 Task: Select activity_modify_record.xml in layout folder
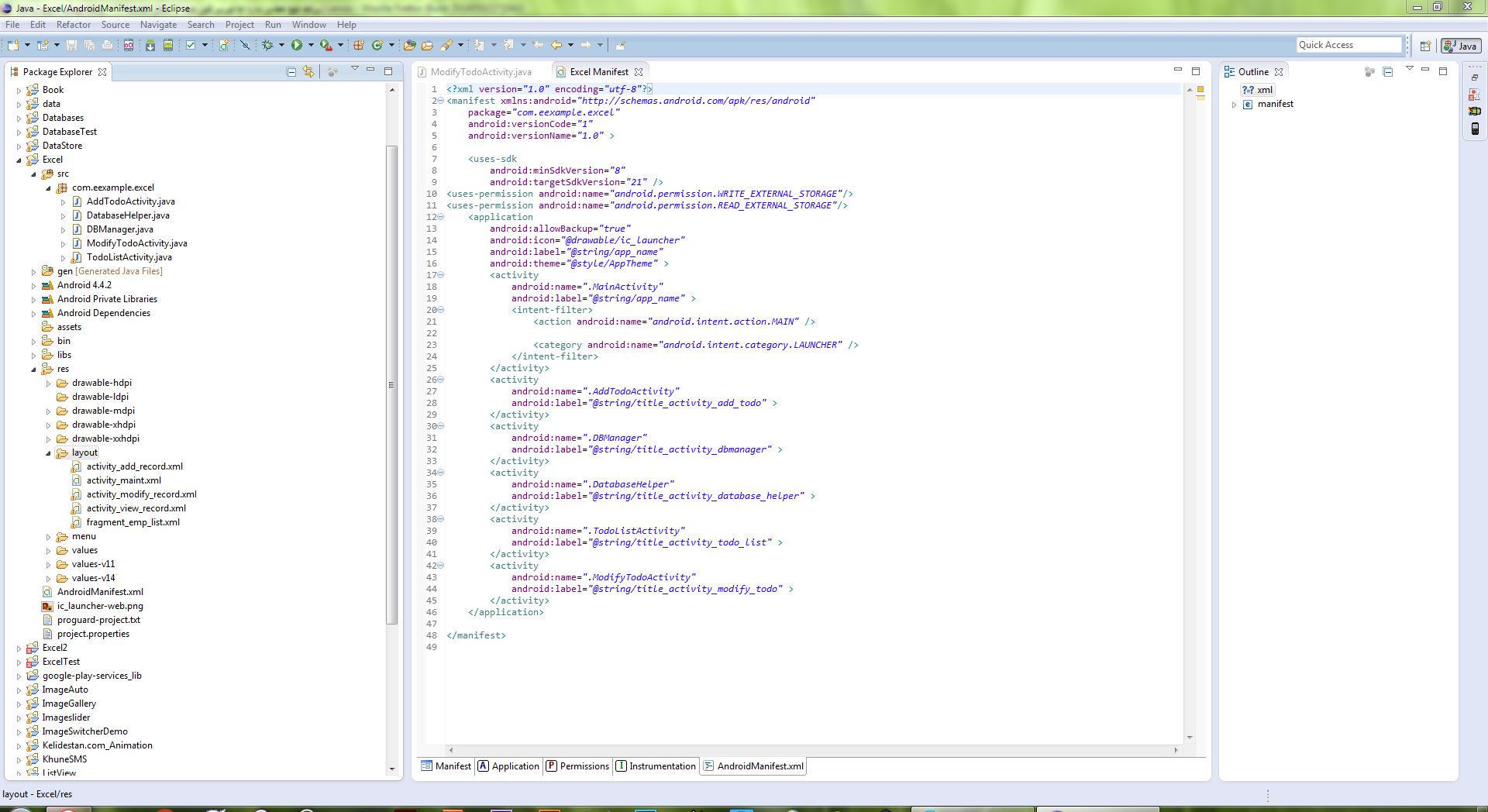[x=141, y=494]
